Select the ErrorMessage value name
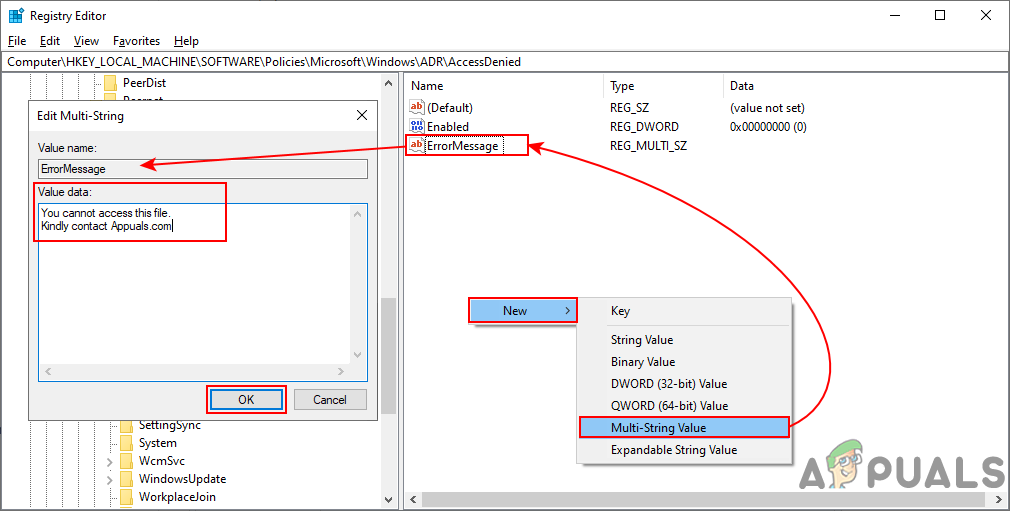 tap(462, 146)
